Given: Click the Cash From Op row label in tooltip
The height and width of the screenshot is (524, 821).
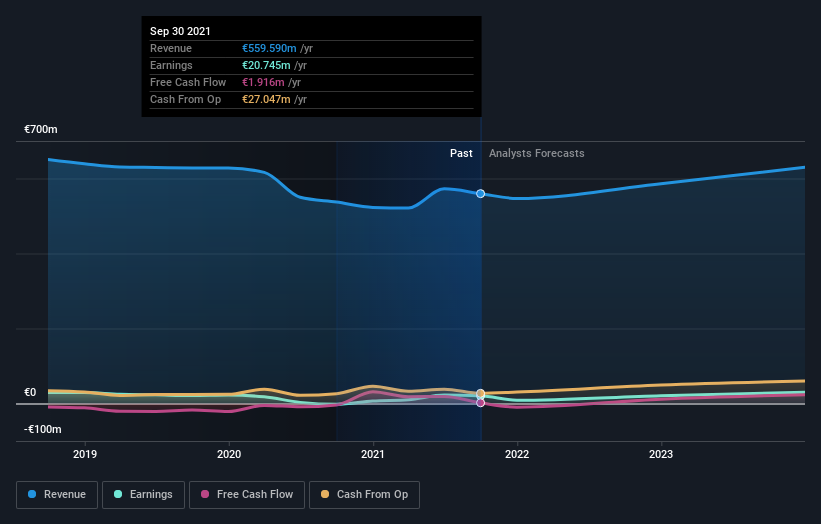Looking at the screenshot, I should (185, 99).
